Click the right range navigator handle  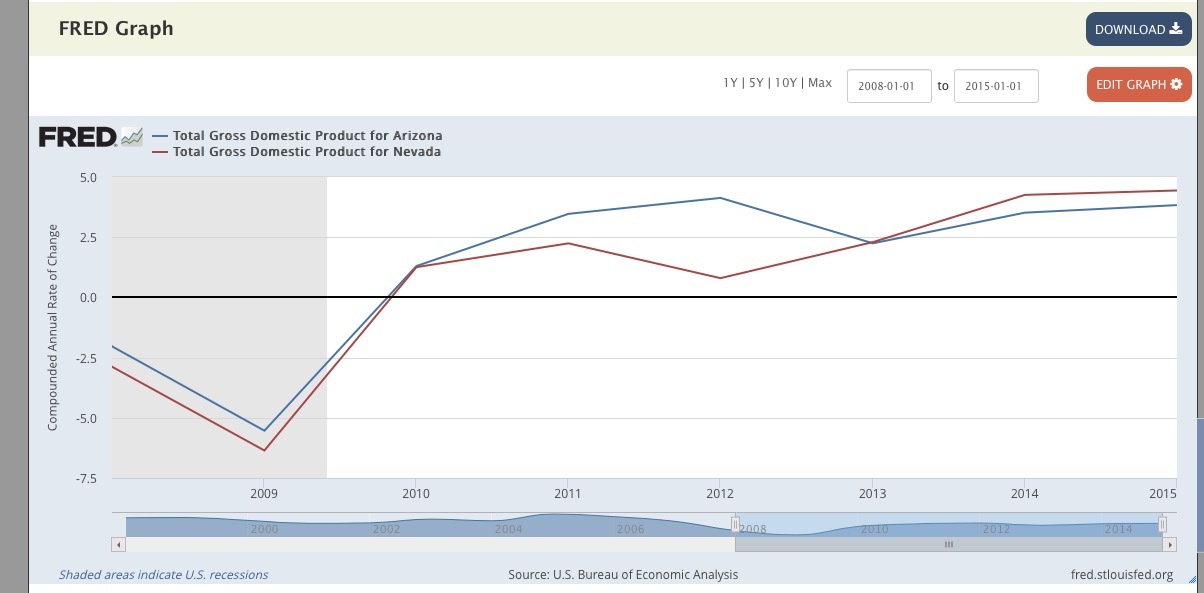pyautogui.click(x=1162, y=525)
